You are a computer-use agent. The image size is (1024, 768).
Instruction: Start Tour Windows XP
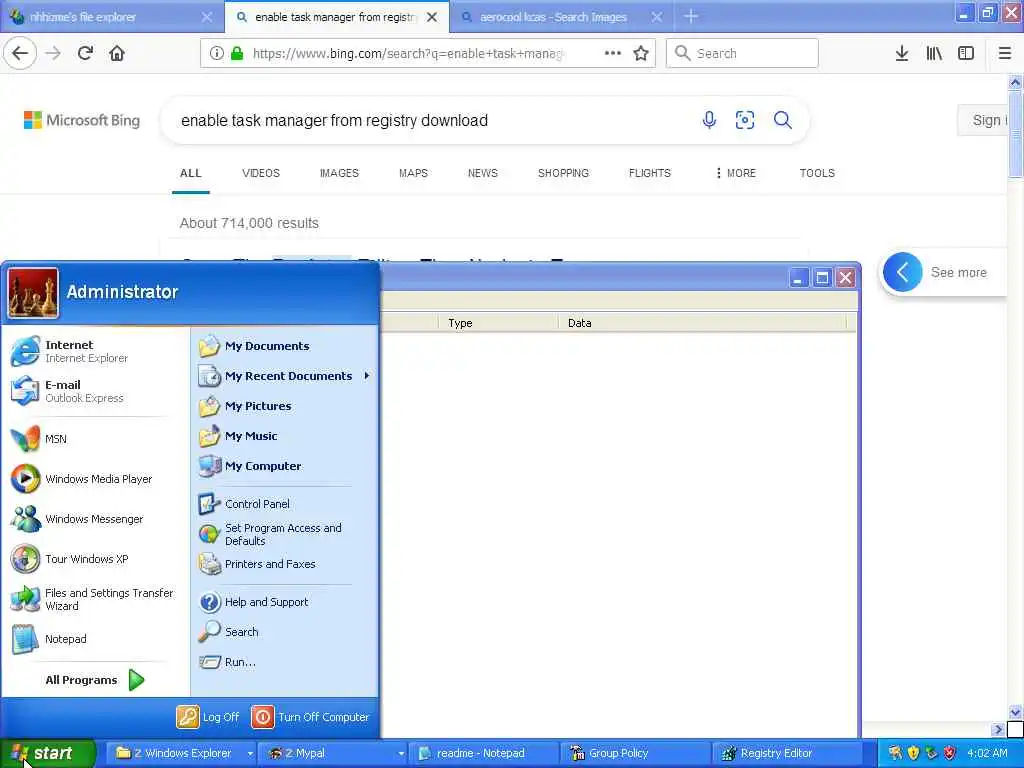[x=70, y=559]
